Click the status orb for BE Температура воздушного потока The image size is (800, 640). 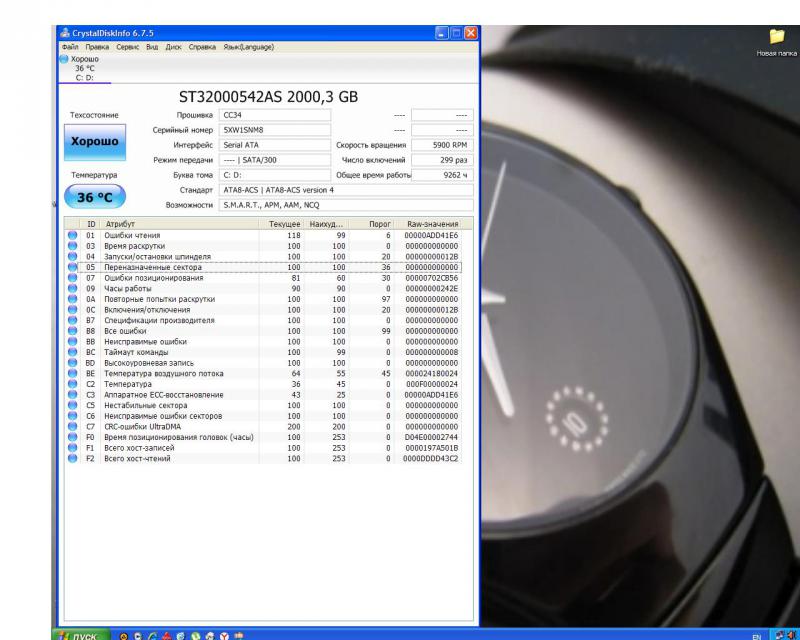pyautogui.click(x=72, y=374)
